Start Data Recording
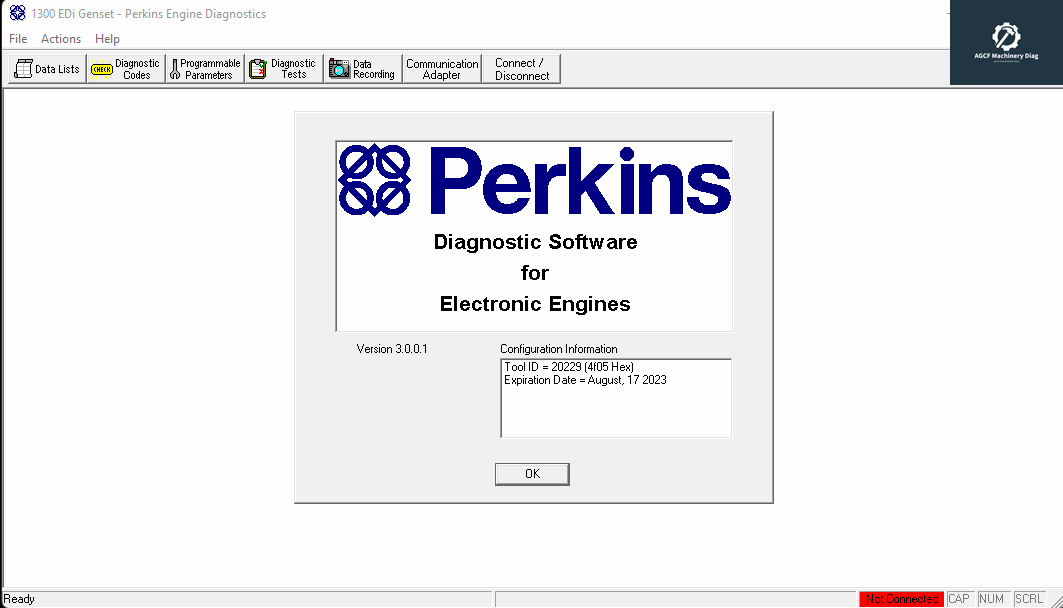The width and height of the screenshot is (1063, 608). tap(362, 68)
